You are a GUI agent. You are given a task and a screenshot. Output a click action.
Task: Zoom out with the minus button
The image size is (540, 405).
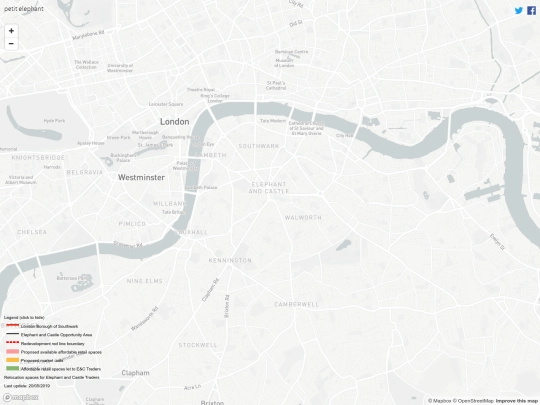coord(11,44)
